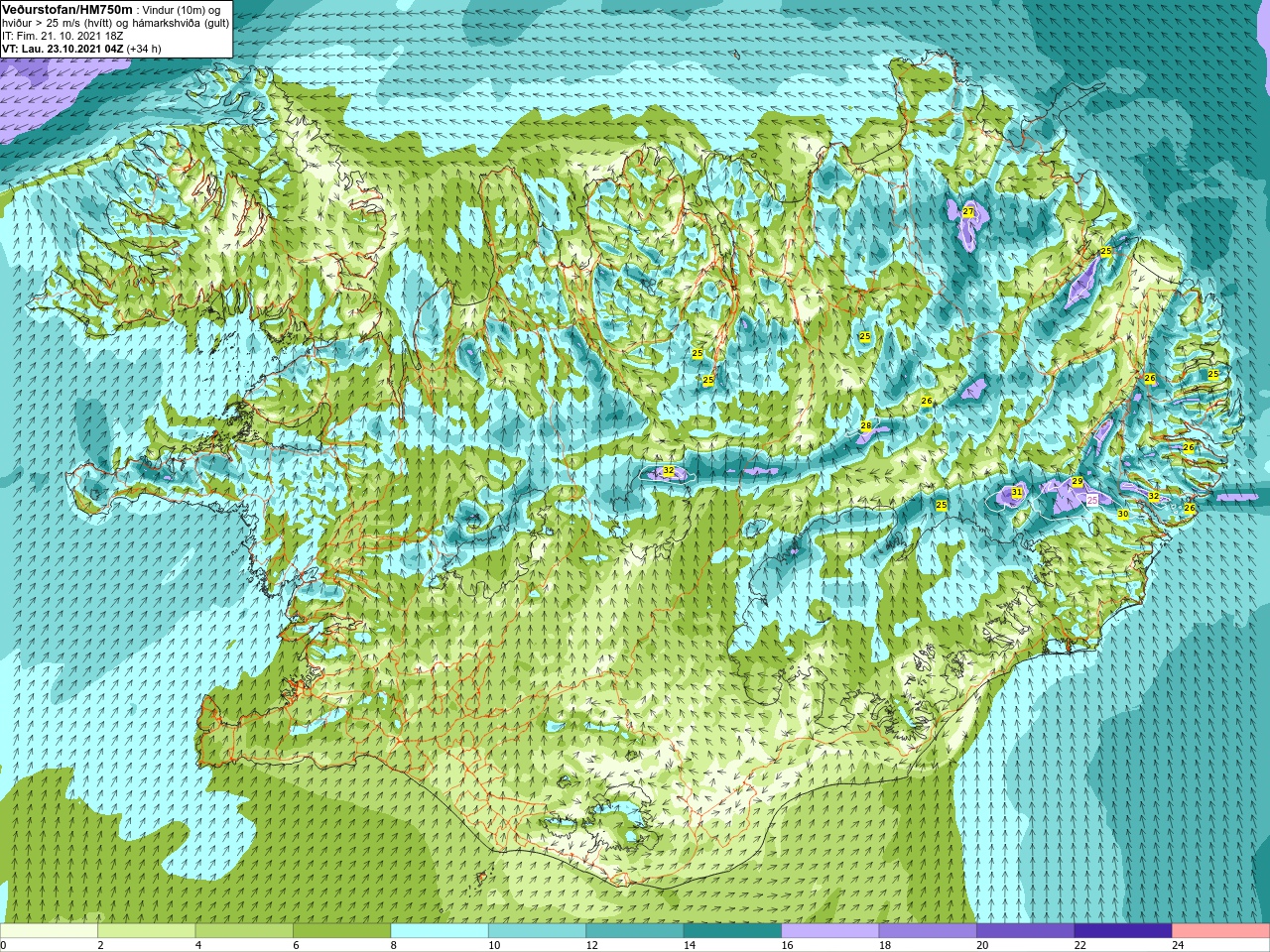The height and width of the screenshot is (952, 1270).
Task: Click the 18–20 purple legend swatch
Action: 928,930
